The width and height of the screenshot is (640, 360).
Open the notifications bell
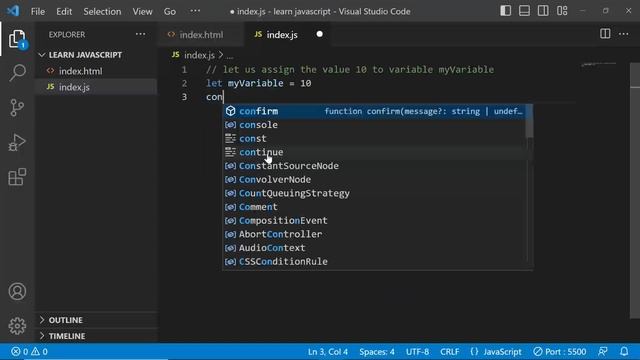tap(624, 351)
